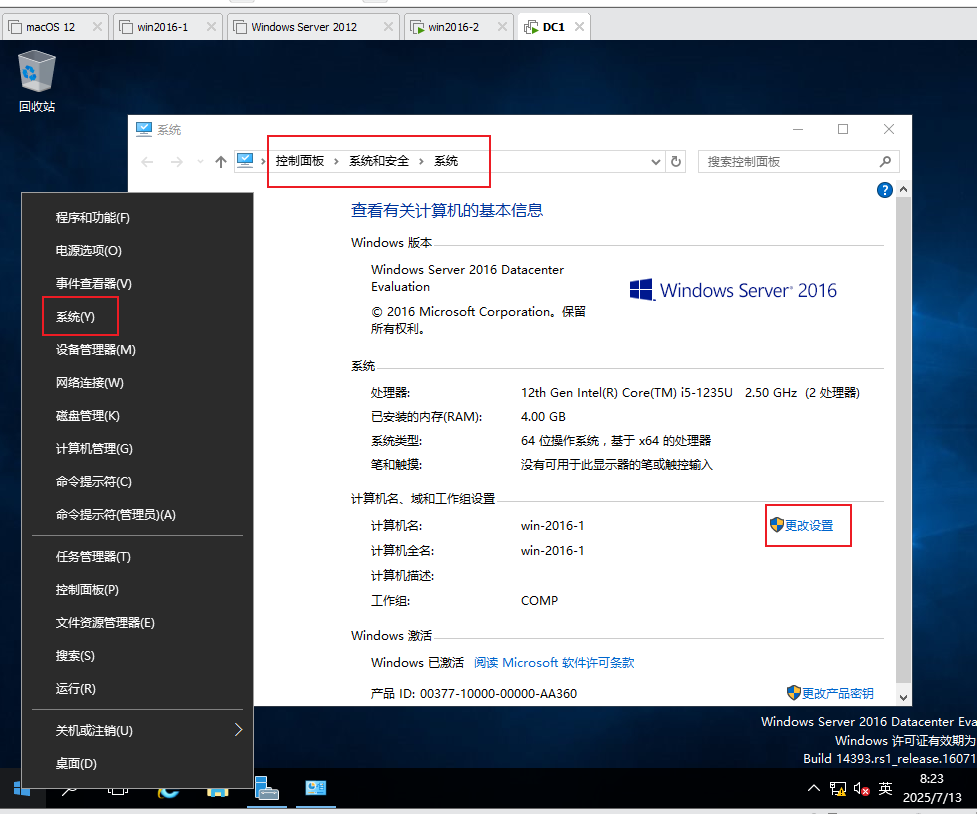Screen dimensions: 977x814
Task: Launch 设备管理器(M) from the menu
Action: point(137,350)
